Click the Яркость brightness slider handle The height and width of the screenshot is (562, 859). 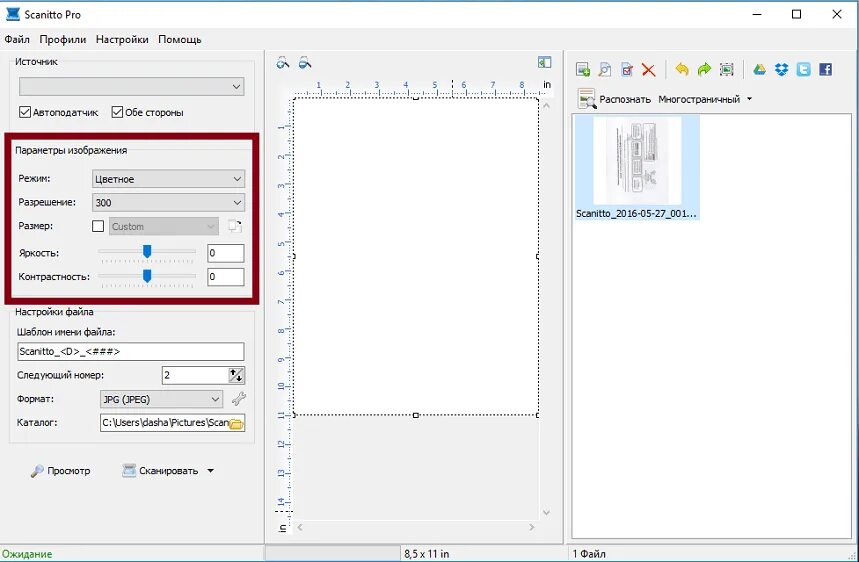pos(147,252)
